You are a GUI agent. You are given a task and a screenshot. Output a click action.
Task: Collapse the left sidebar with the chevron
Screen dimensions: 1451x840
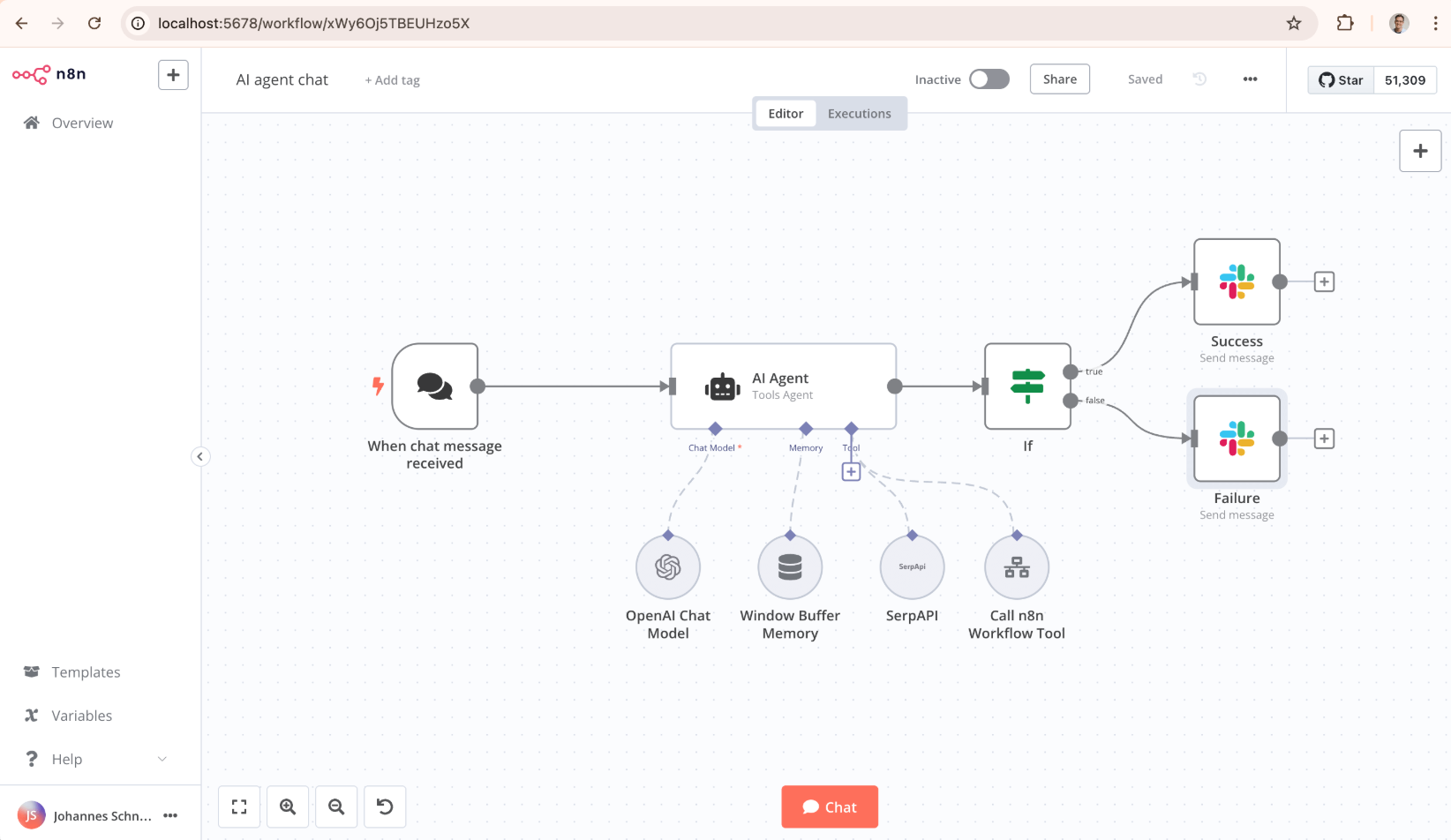[x=200, y=456]
